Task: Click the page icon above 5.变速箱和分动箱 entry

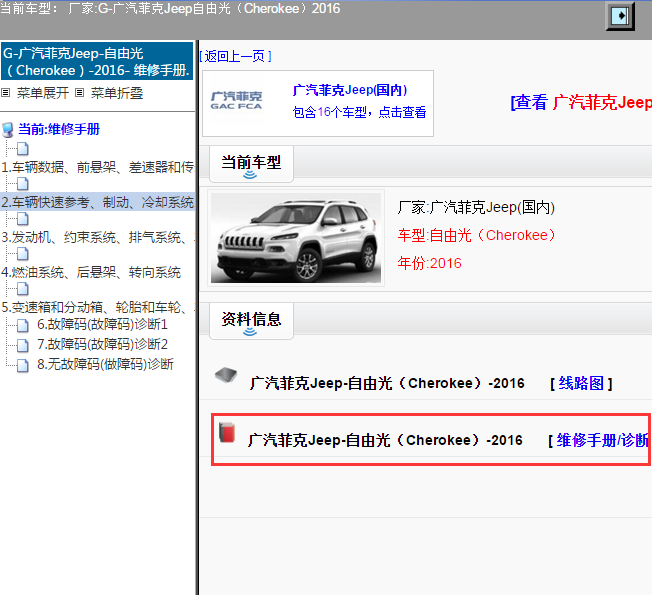Action: tap(22, 288)
